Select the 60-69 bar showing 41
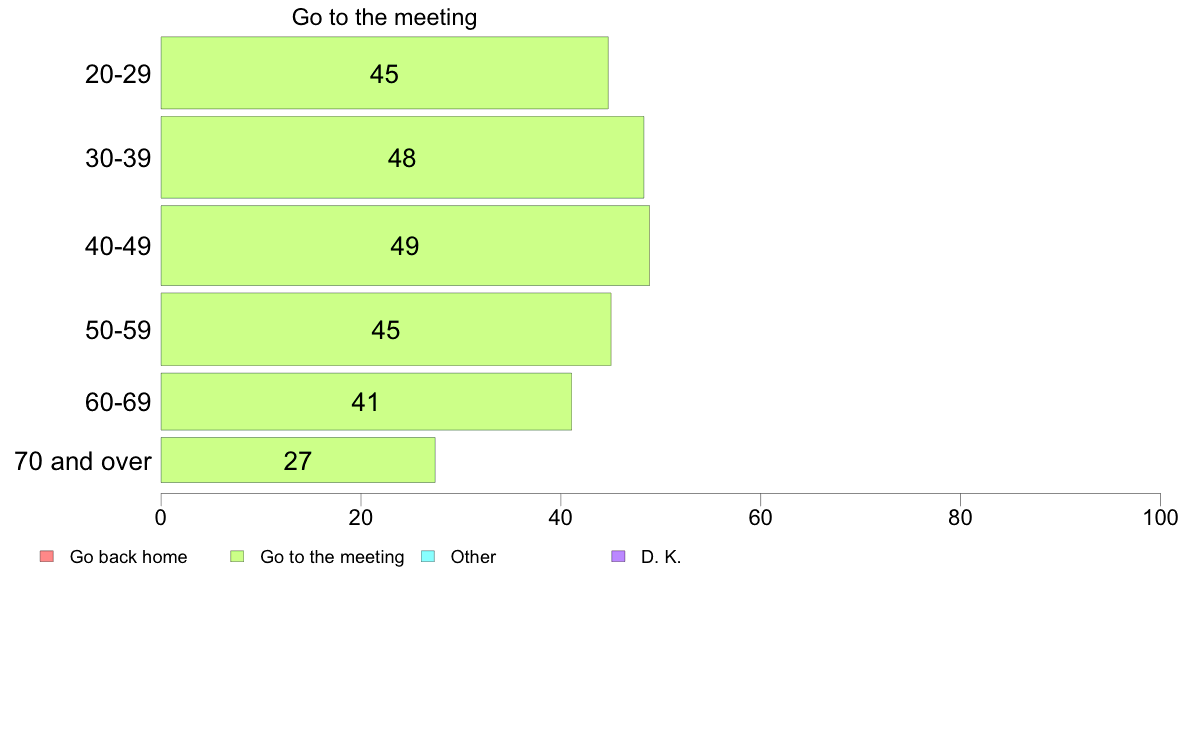Image resolution: width=1188 pixels, height=736 pixels. point(366,402)
